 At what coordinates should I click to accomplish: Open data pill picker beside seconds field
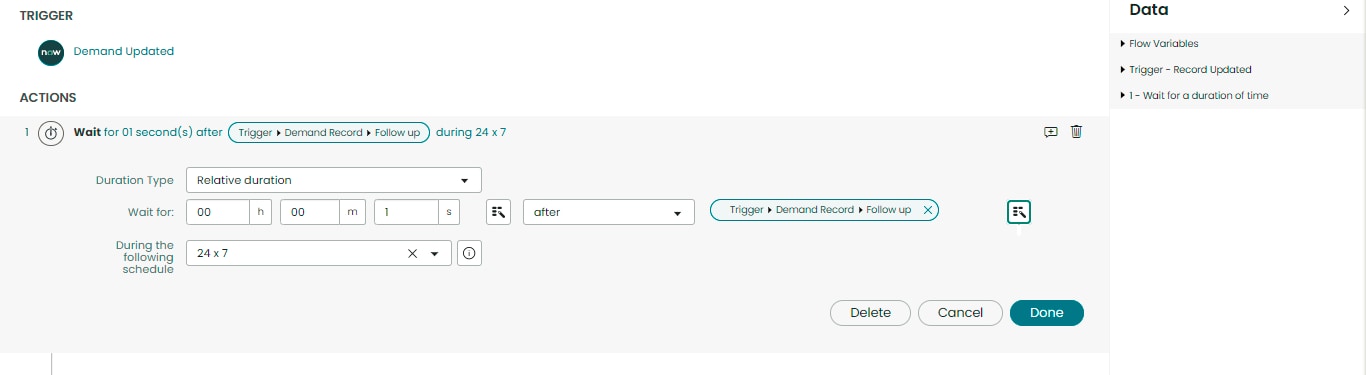pos(499,212)
